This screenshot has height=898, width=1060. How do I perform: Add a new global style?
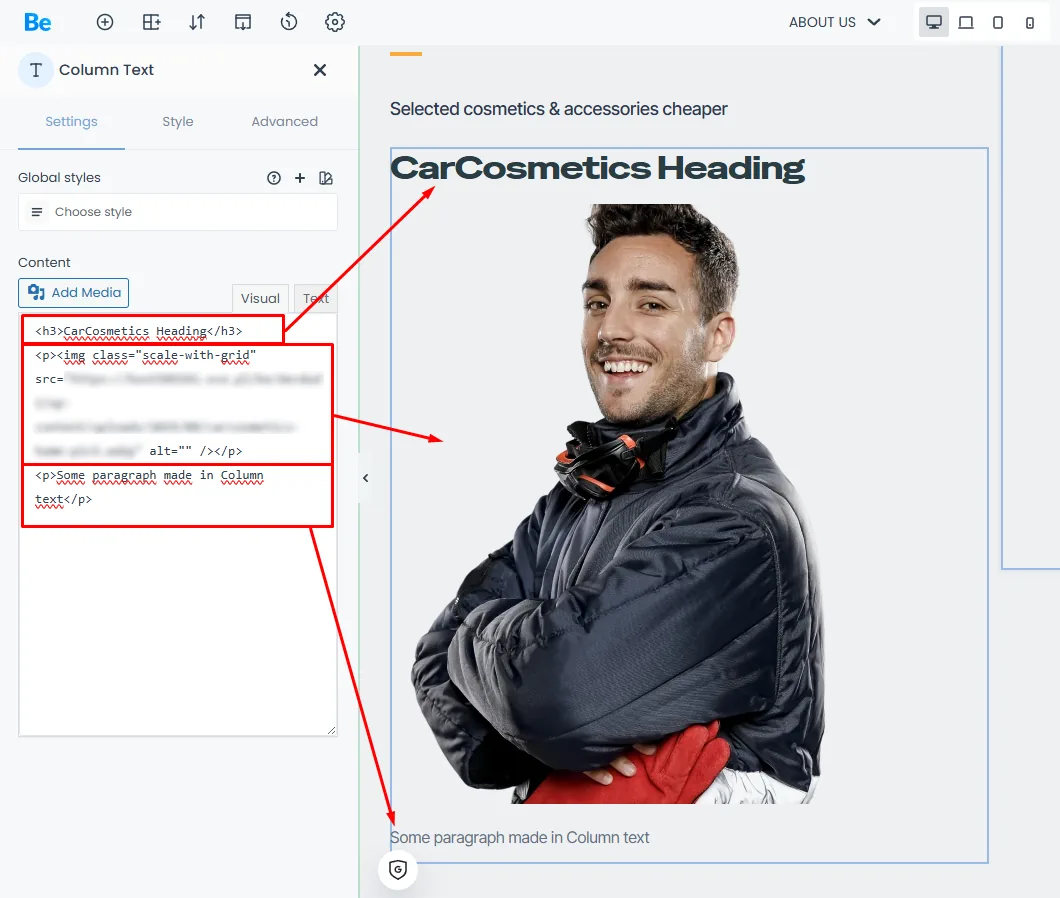299,178
